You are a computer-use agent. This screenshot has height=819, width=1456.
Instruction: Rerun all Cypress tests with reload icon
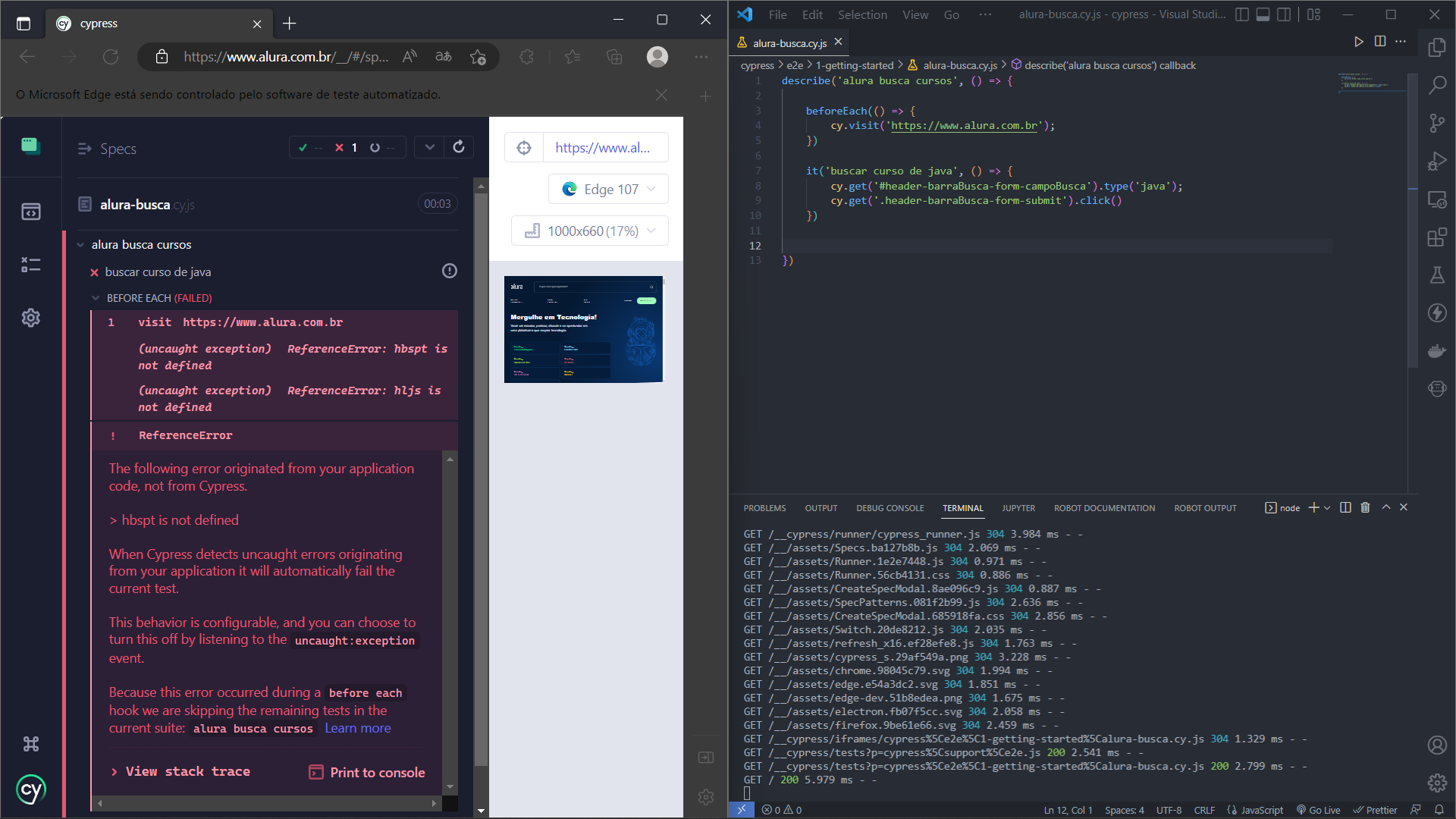click(x=459, y=147)
